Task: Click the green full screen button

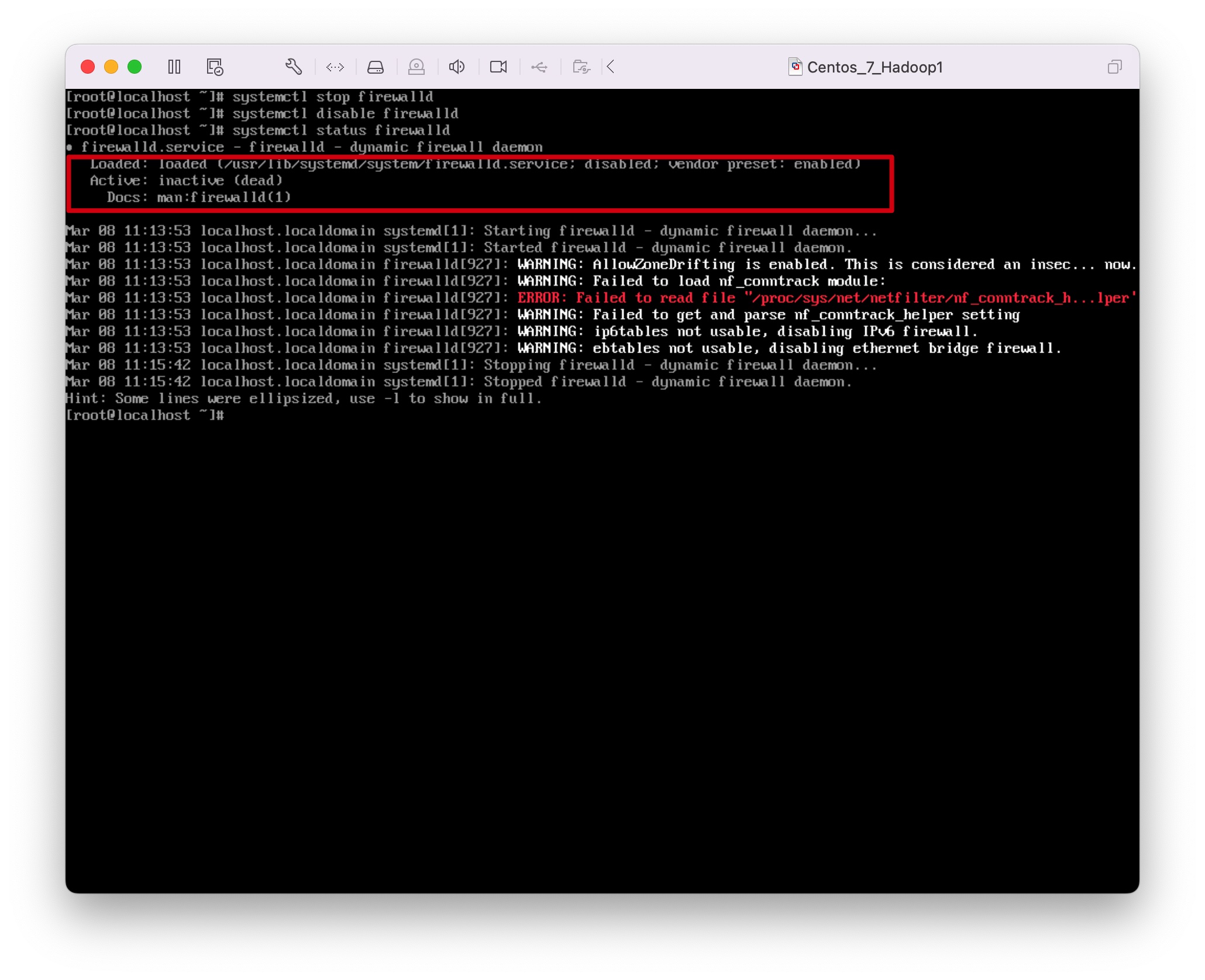Action: (x=135, y=67)
